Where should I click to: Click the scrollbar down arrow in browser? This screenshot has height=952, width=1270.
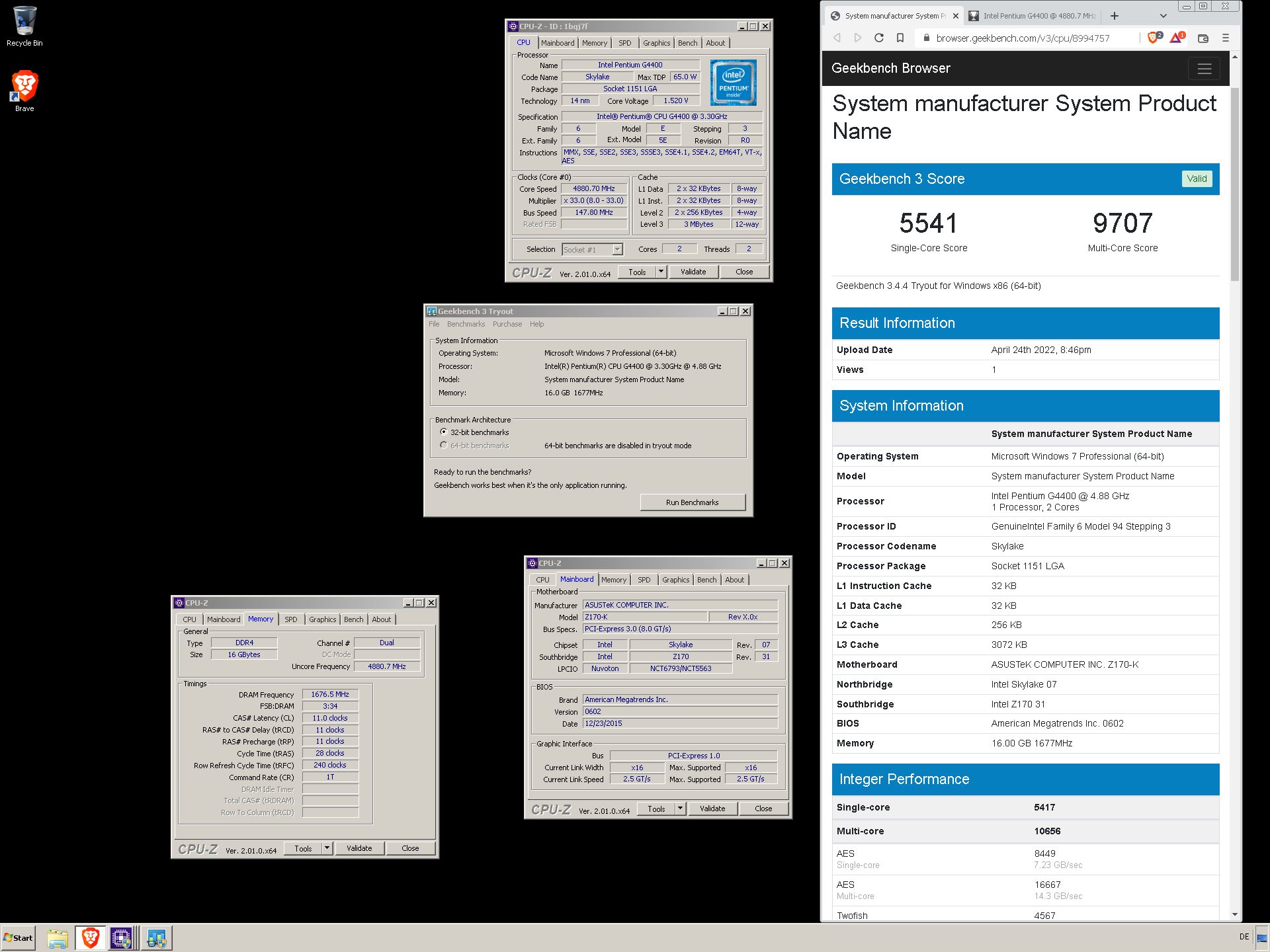pos(1234,915)
